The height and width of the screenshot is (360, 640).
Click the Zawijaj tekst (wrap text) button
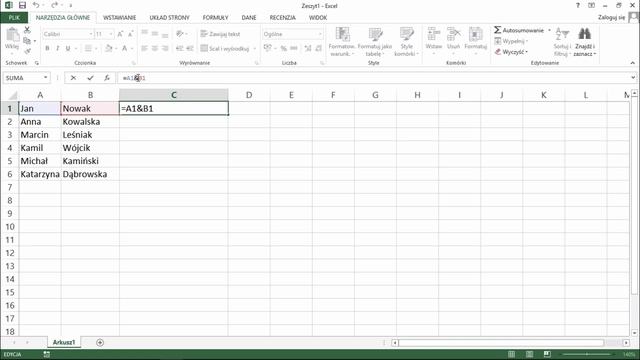pos(220,34)
